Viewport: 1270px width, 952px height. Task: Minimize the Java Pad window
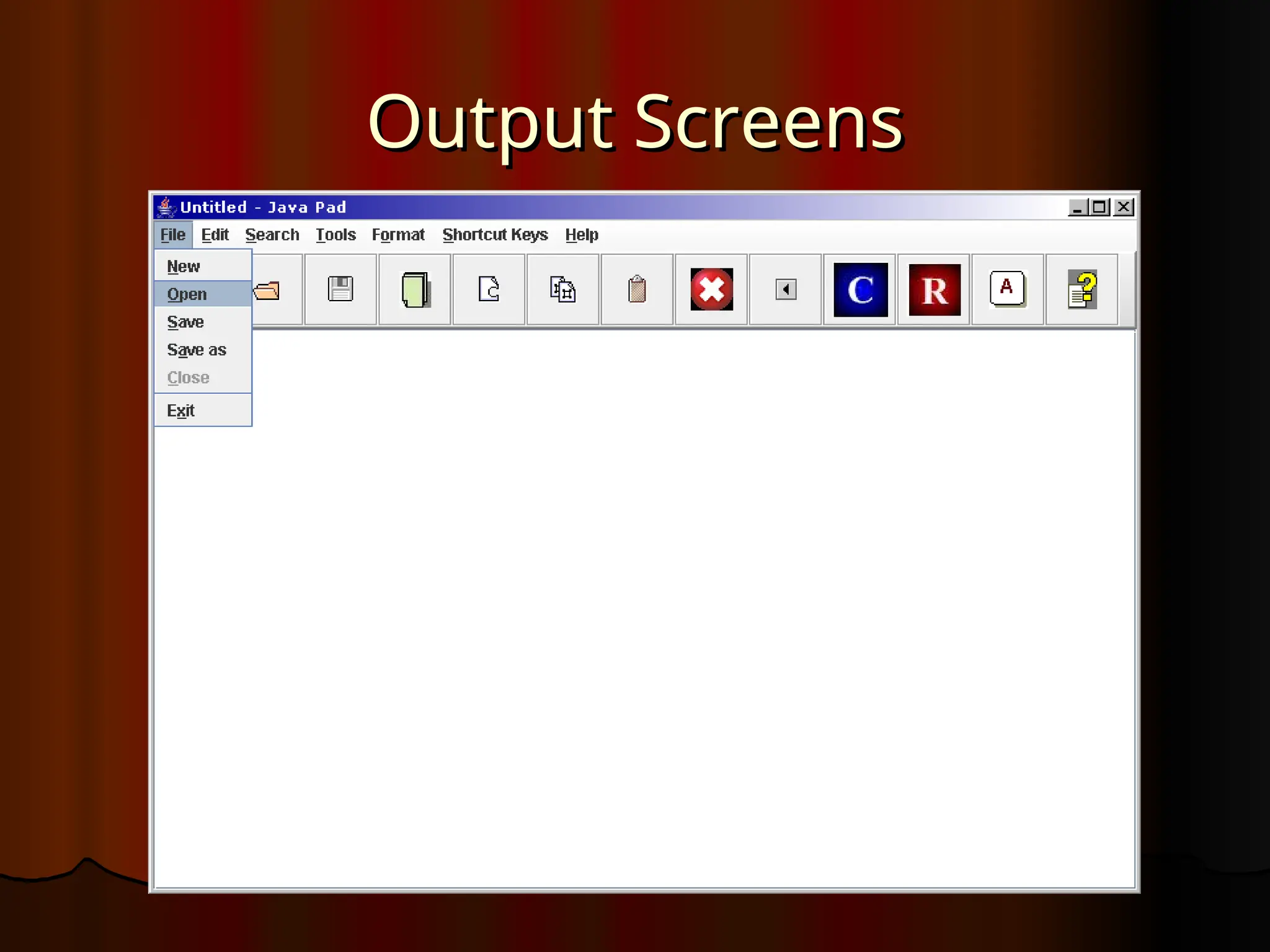pos(1078,208)
